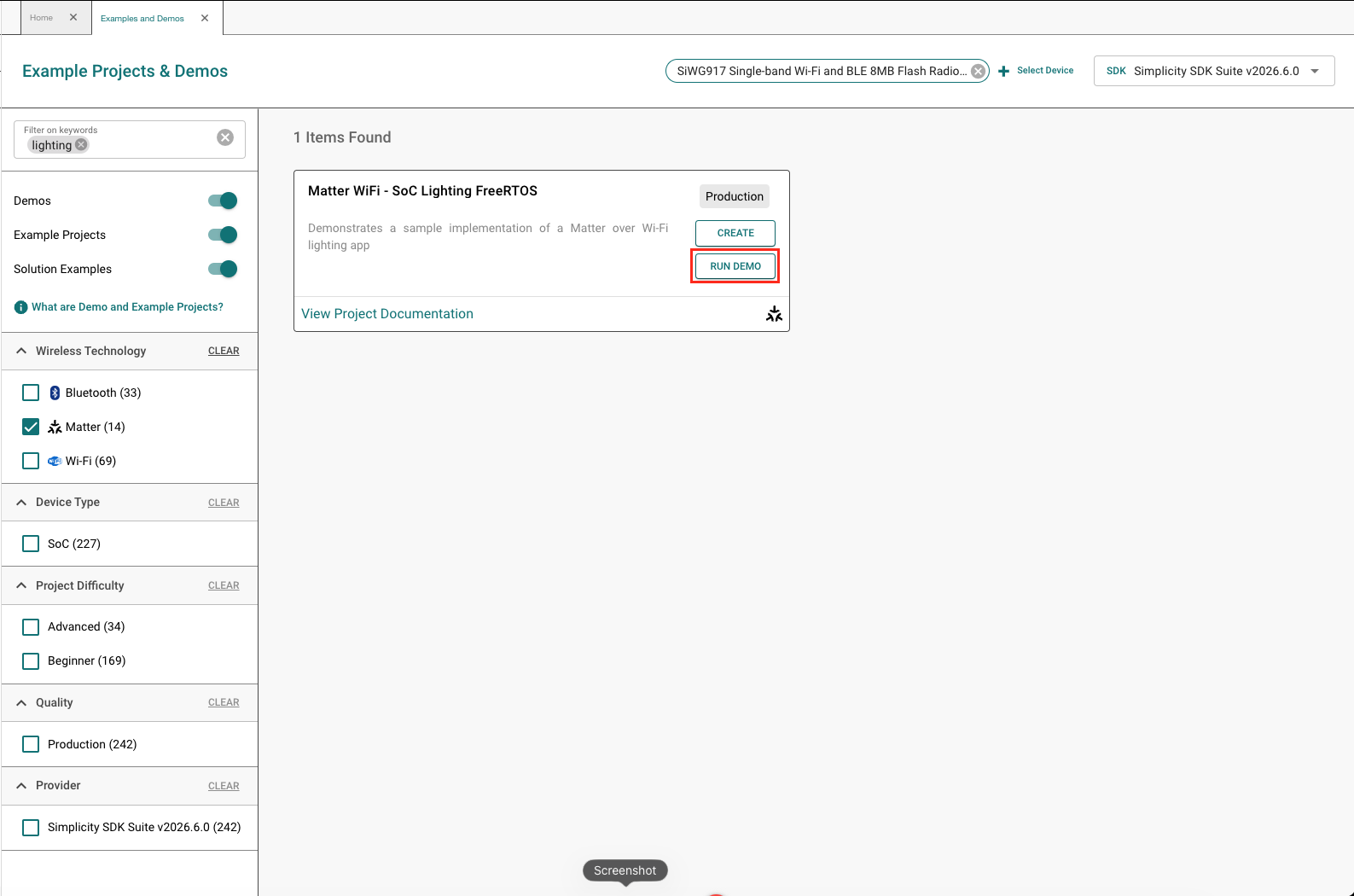Clear the Device Type filters
The width and height of the screenshot is (1354, 896).
224,503
